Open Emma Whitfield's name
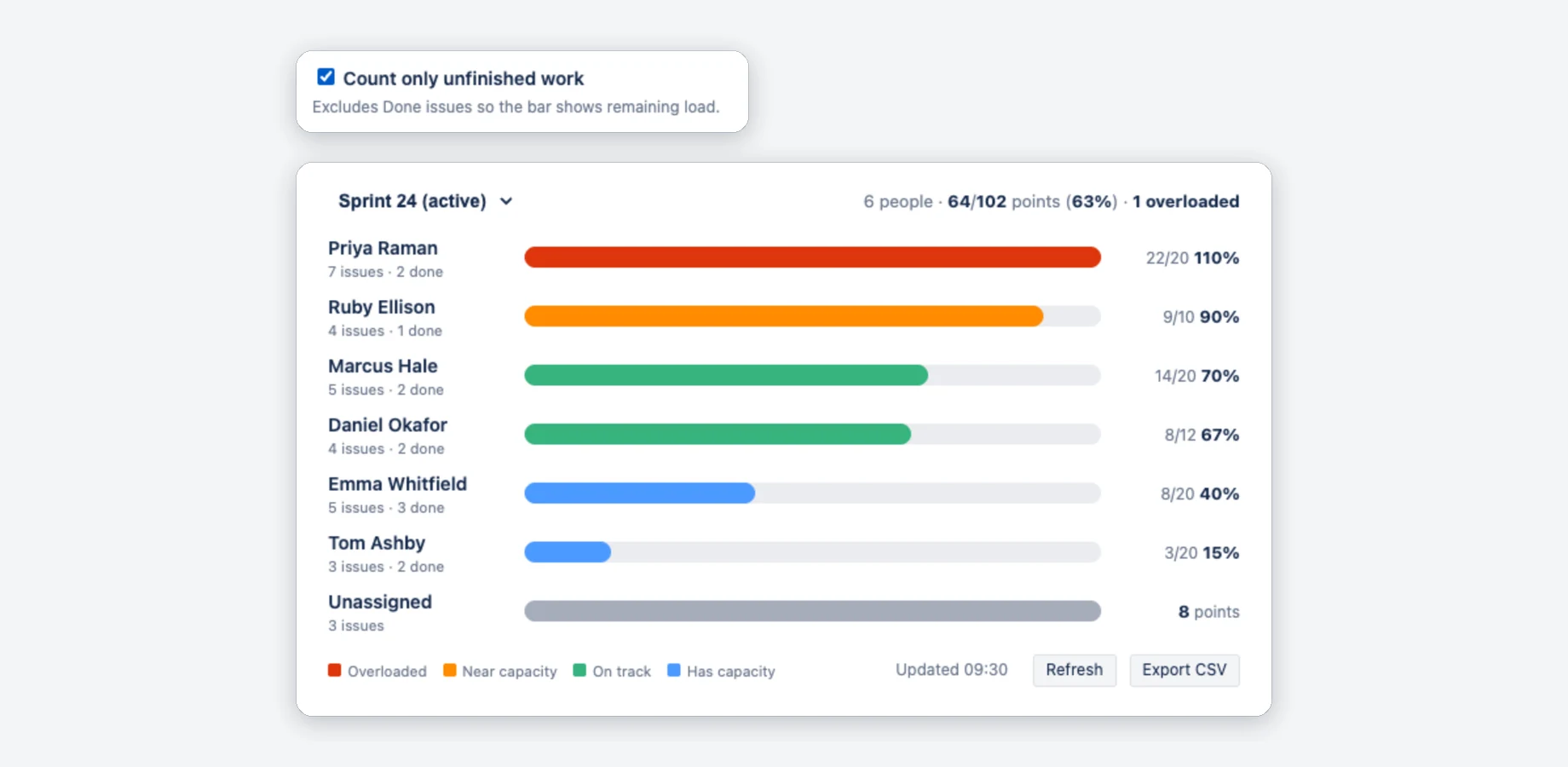The image size is (1568, 767). (x=397, y=484)
